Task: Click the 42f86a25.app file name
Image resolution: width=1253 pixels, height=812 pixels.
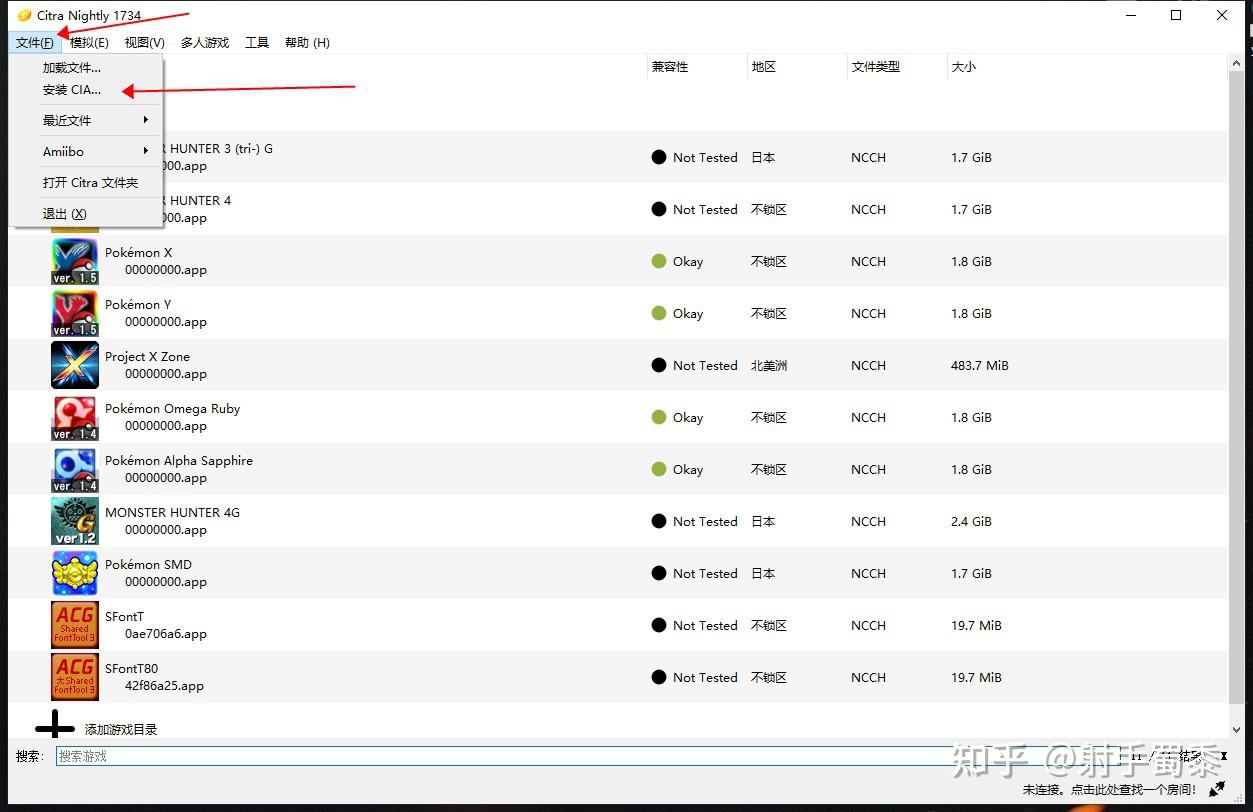Action: 164,686
